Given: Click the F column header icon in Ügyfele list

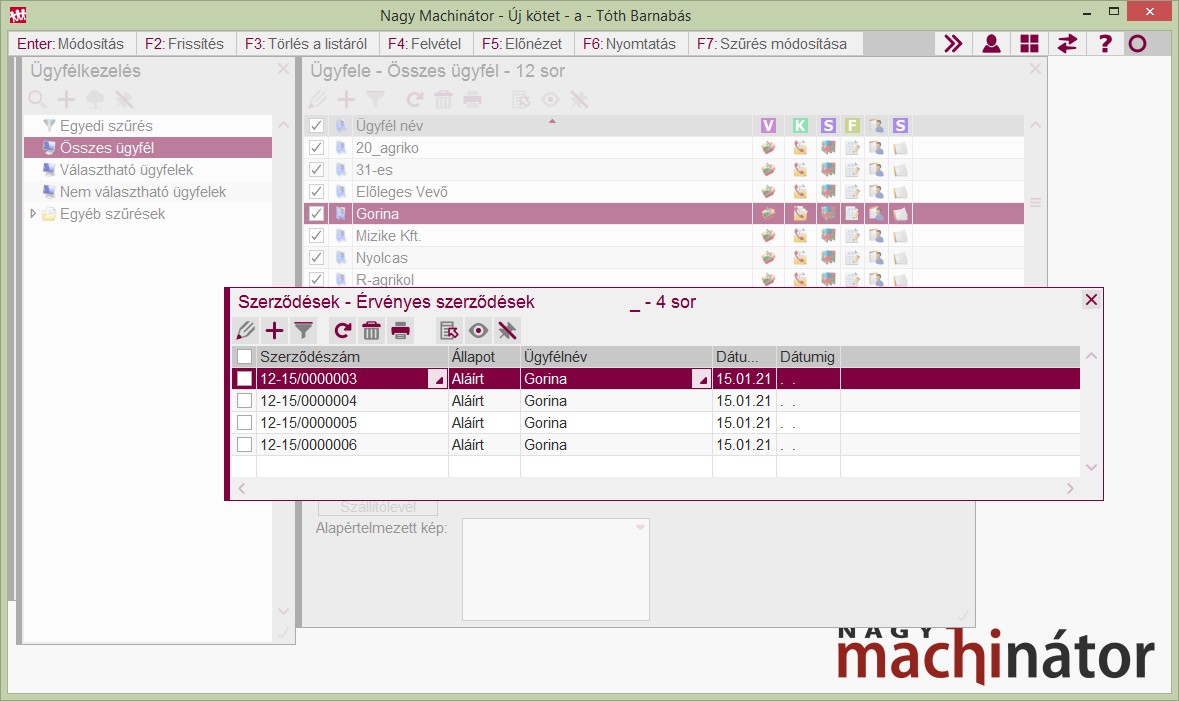Looking at the screenshot, I should click(x=852, y=126).
